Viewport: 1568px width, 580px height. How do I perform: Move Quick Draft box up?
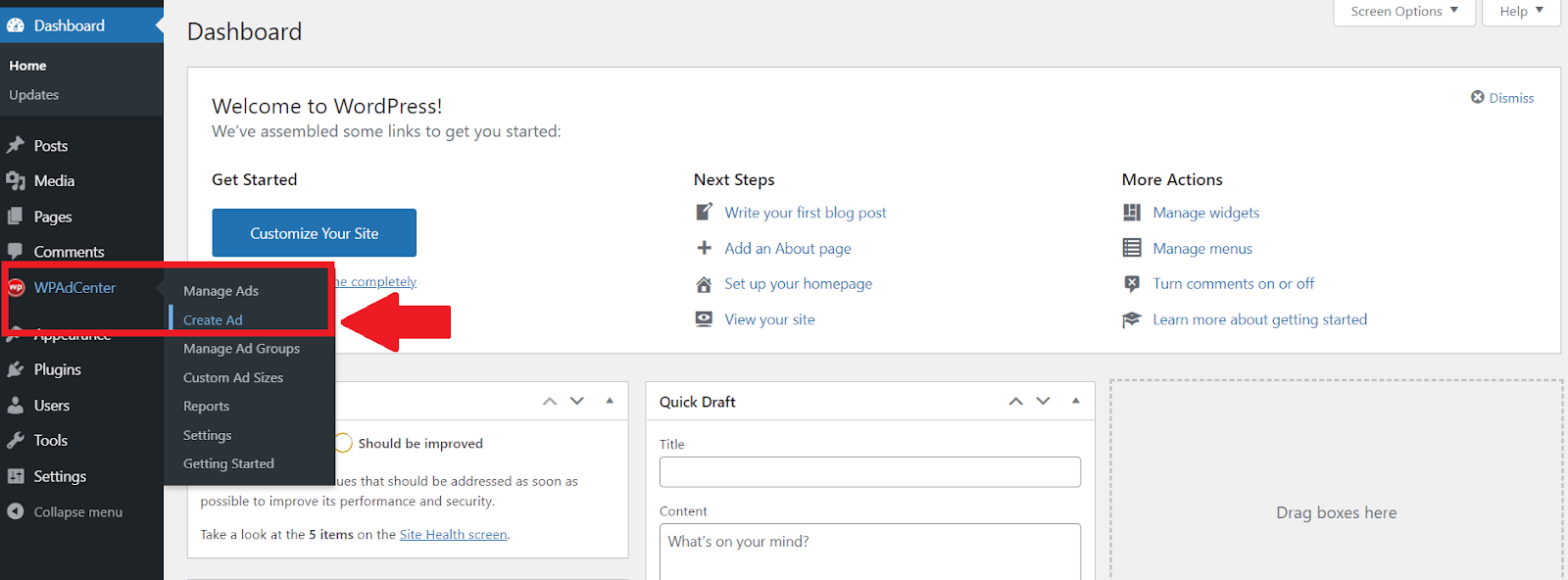tap(1016, 401)
